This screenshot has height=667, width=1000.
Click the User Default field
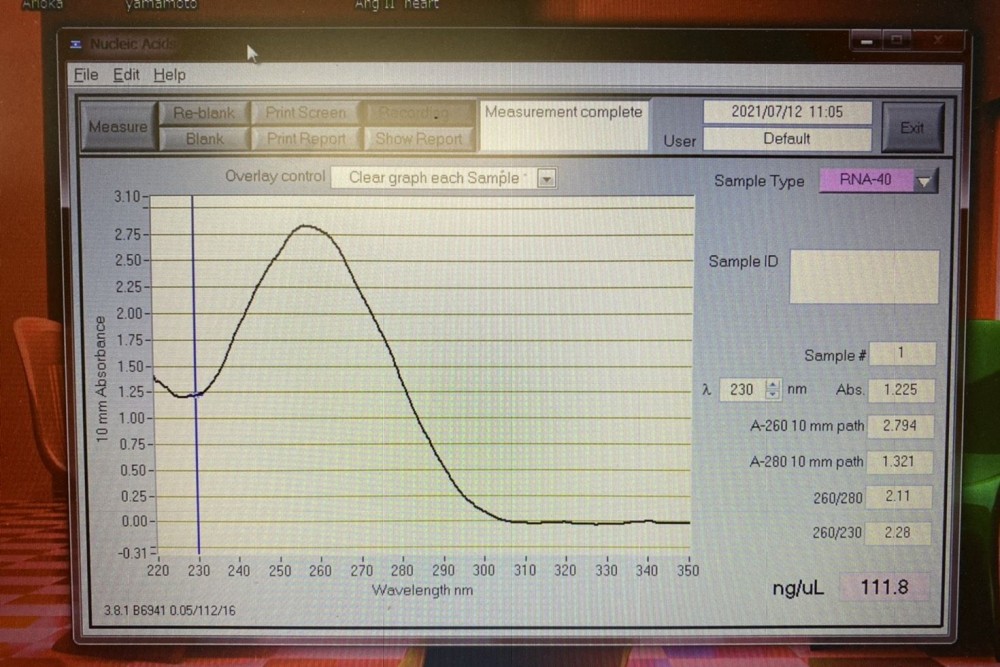(786, 139)
